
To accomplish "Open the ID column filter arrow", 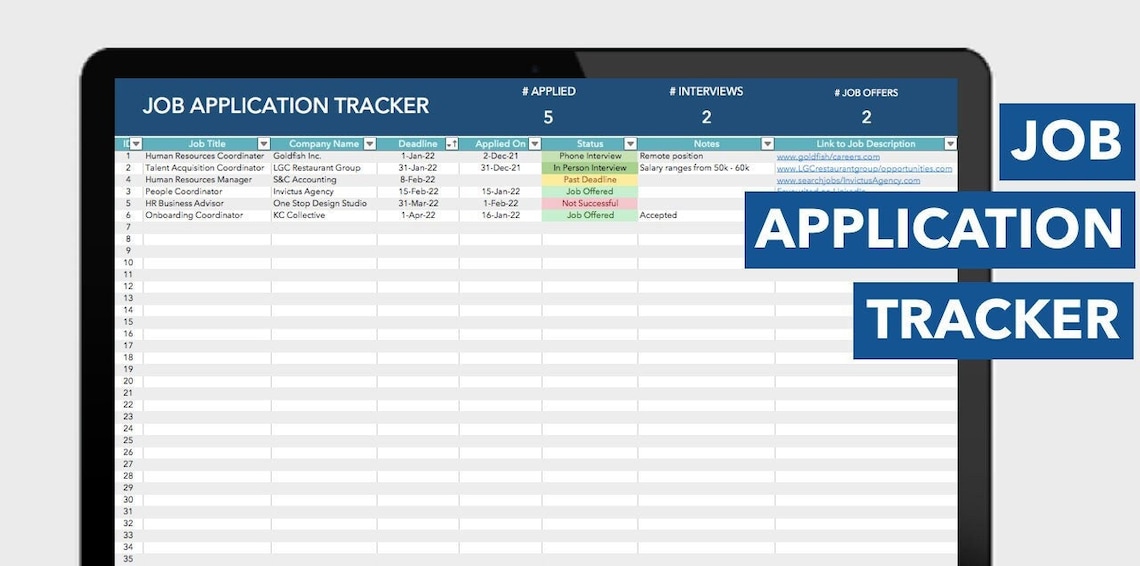I will (136, 144).
